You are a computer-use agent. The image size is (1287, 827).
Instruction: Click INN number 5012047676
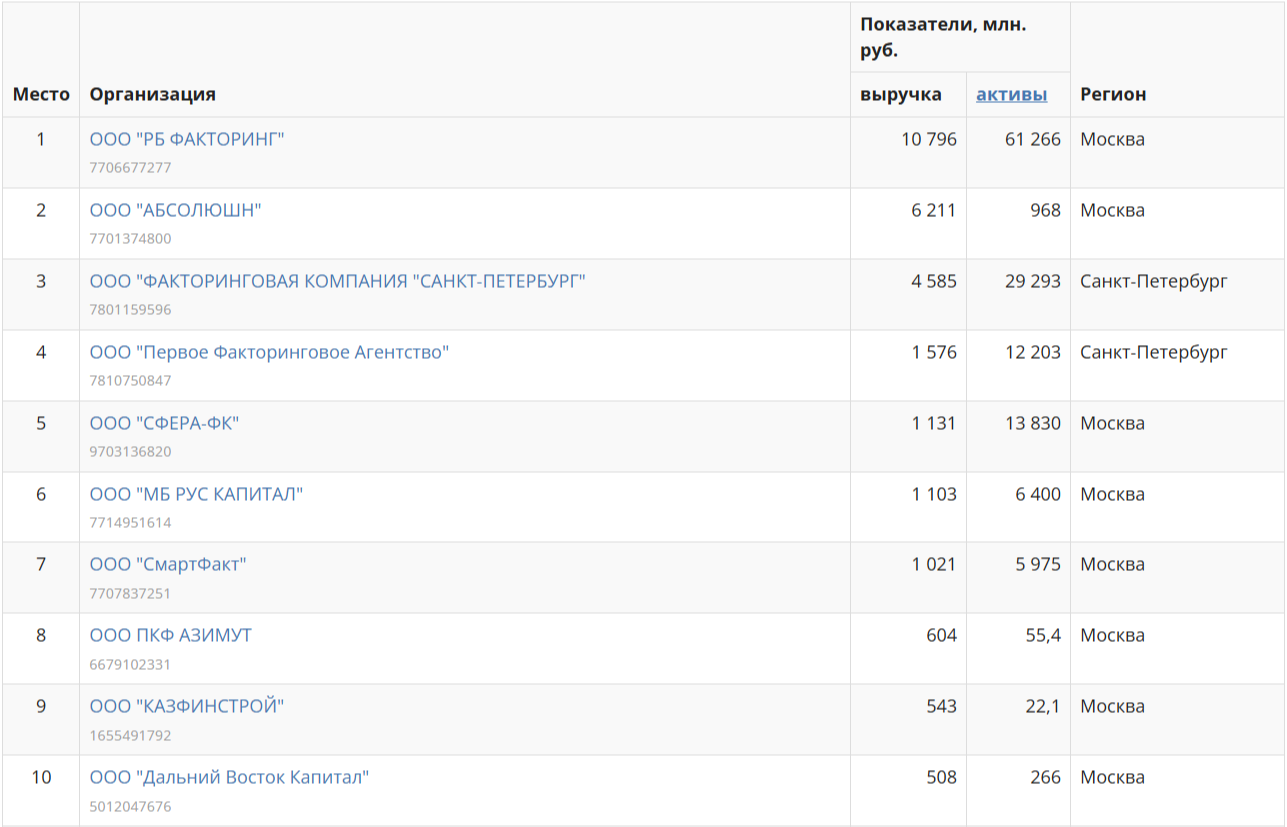click(130, 806)
